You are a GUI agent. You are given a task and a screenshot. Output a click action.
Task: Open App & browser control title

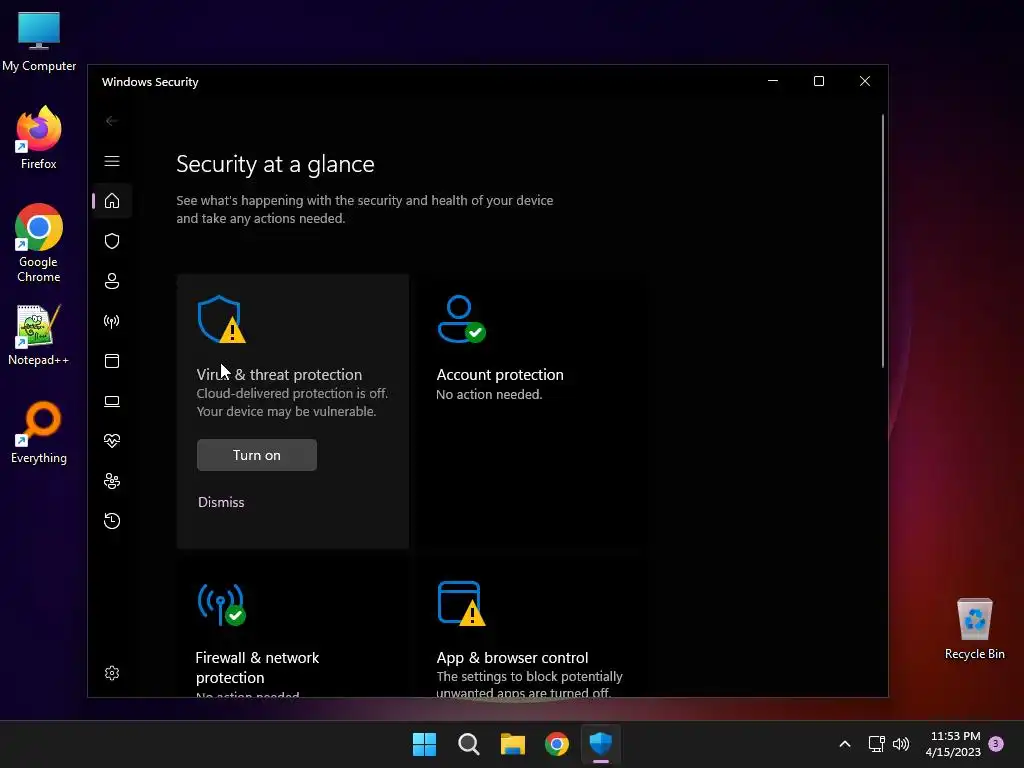(x=512, y=658)
